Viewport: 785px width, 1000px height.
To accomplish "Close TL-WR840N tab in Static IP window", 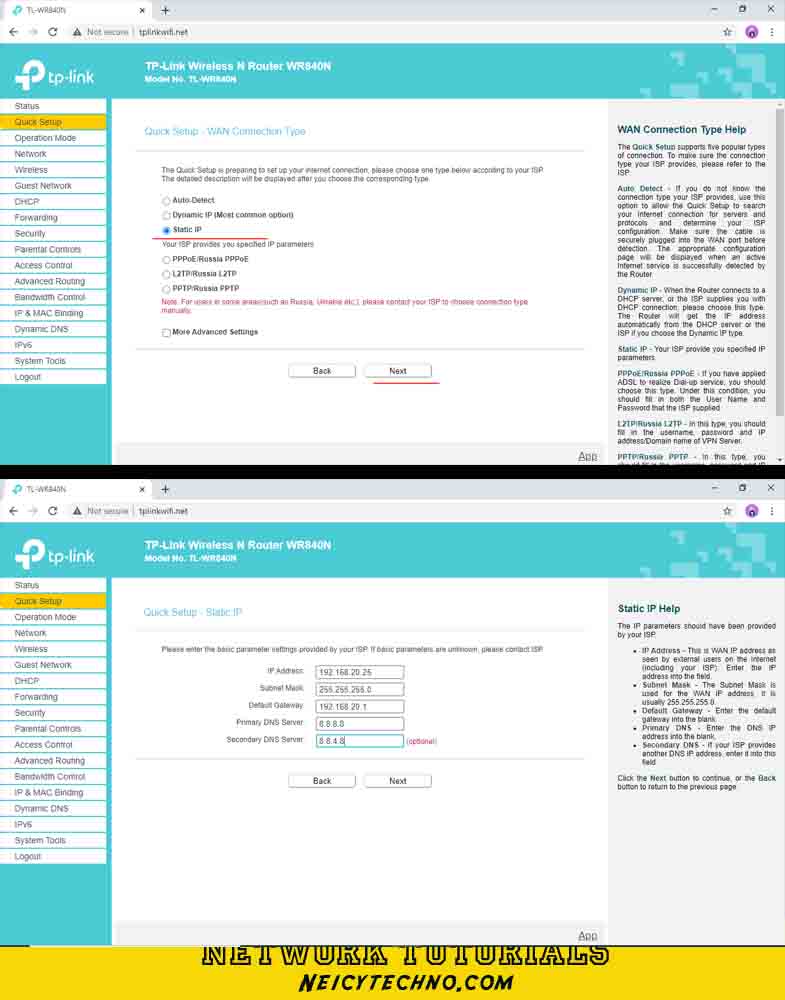I will coord(142,489).
